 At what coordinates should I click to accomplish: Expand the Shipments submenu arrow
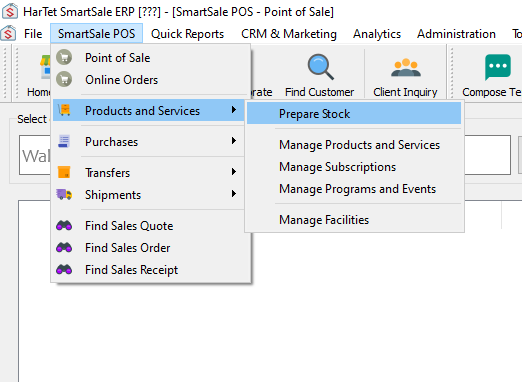tap(234, 194)
